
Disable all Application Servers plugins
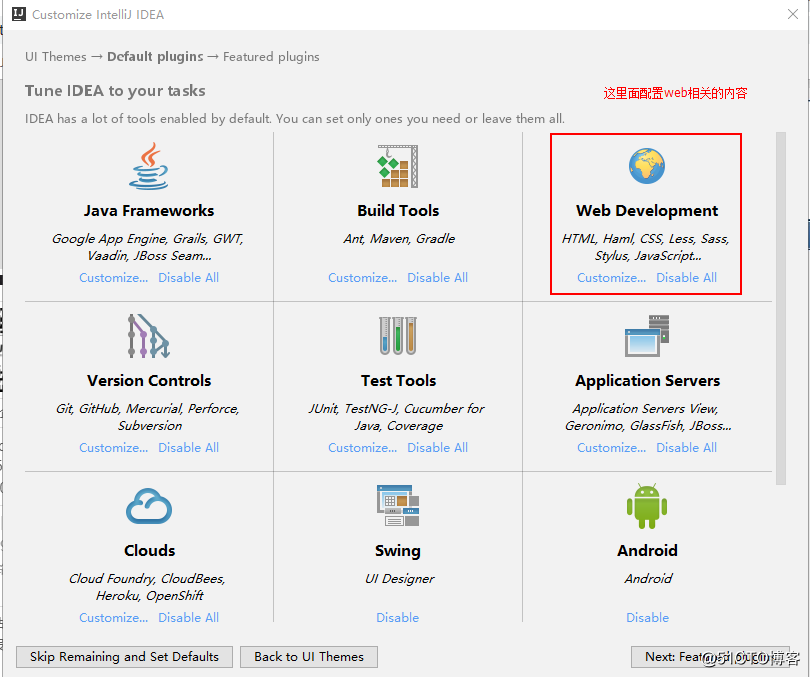(687, 447)
